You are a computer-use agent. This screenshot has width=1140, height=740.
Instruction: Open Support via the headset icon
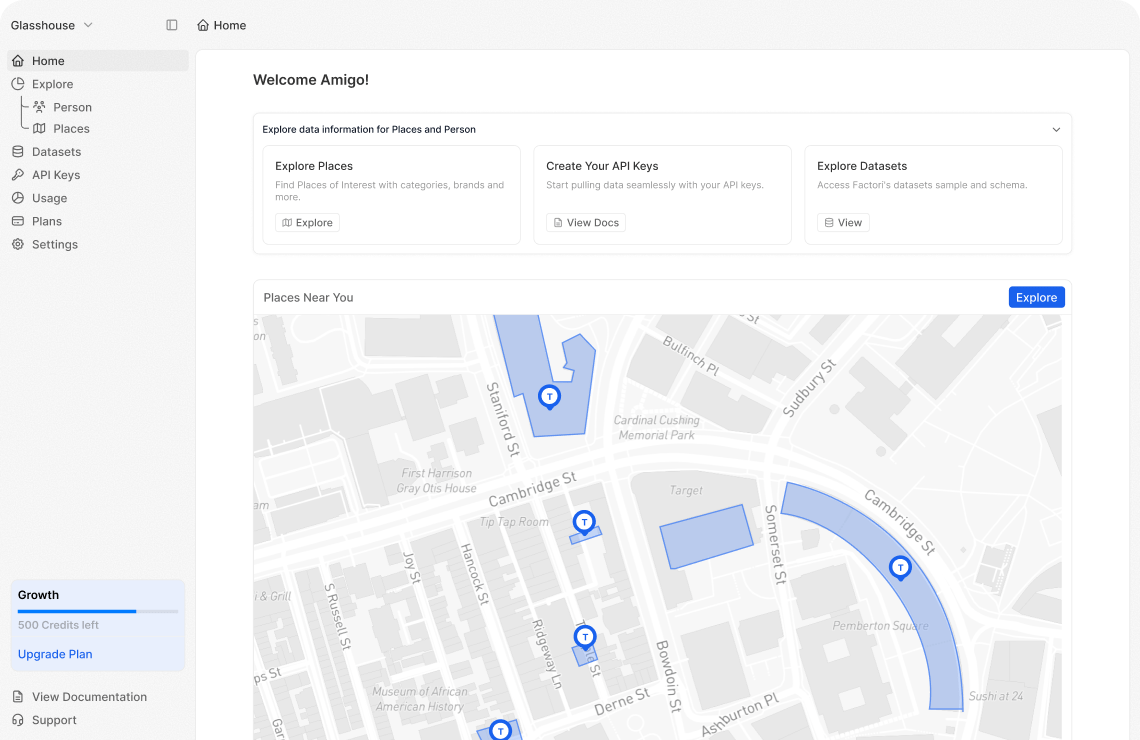(18, 720)
